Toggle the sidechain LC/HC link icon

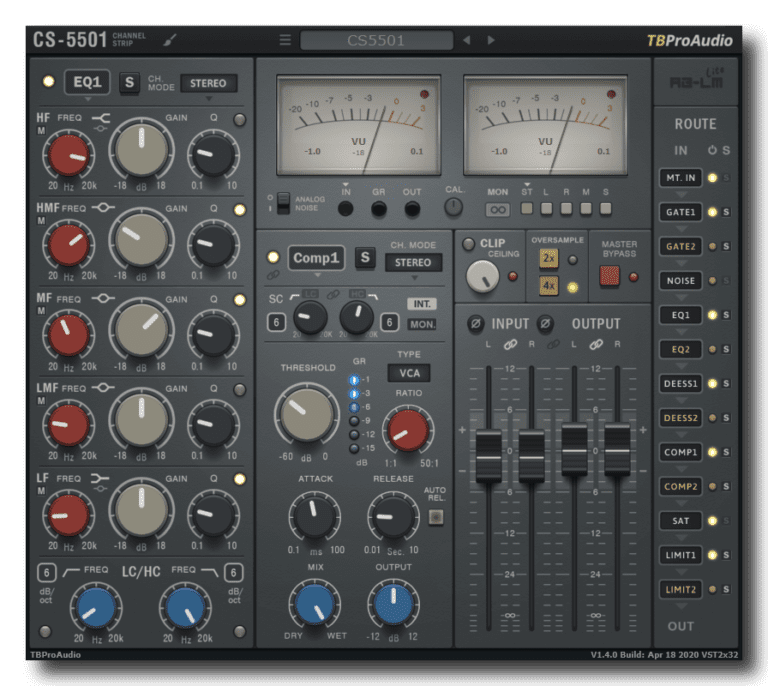[333, 294]
